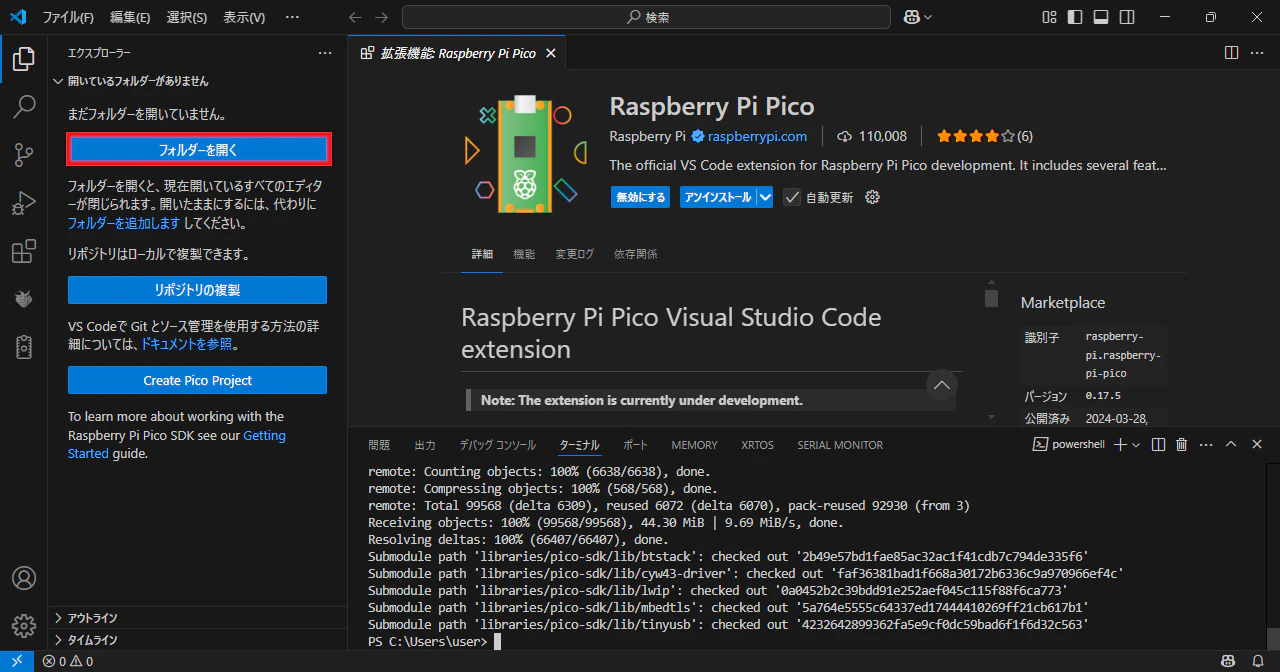Open the terminal panel ellipsis menu
The image size is (1280, 672).
click(1205, 444)
